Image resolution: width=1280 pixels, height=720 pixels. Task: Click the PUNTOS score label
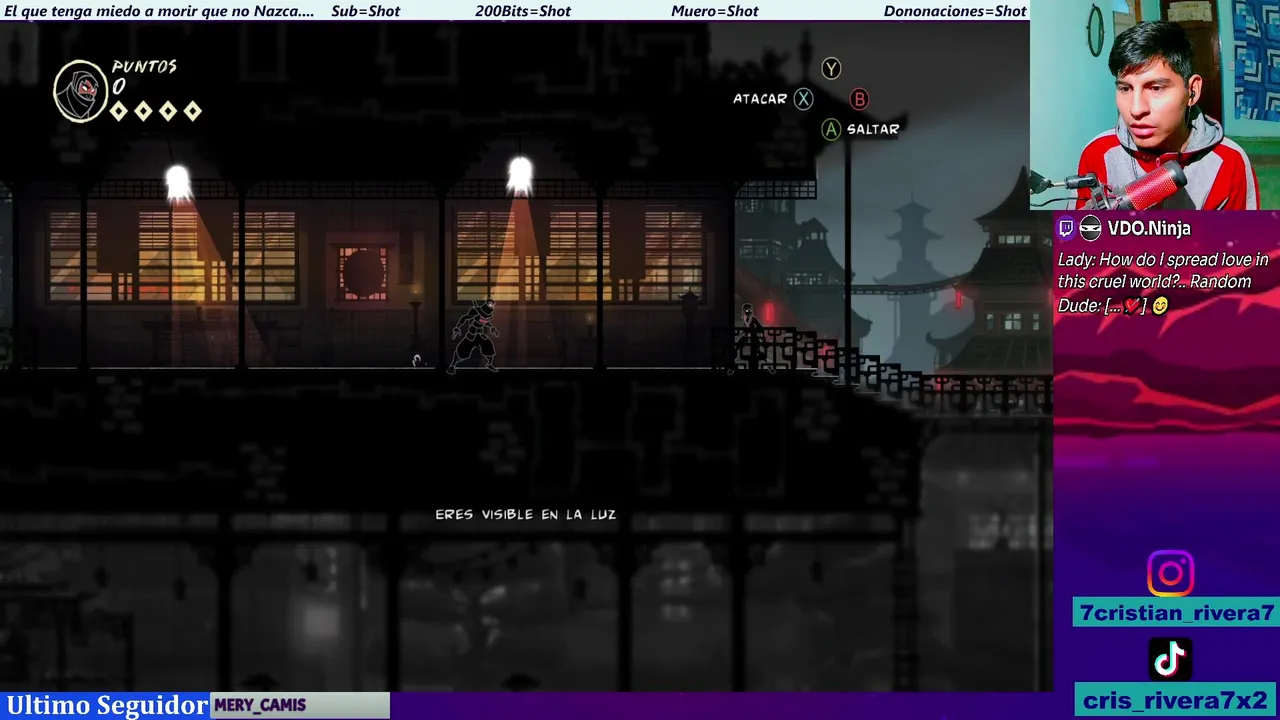click(145, 67)
